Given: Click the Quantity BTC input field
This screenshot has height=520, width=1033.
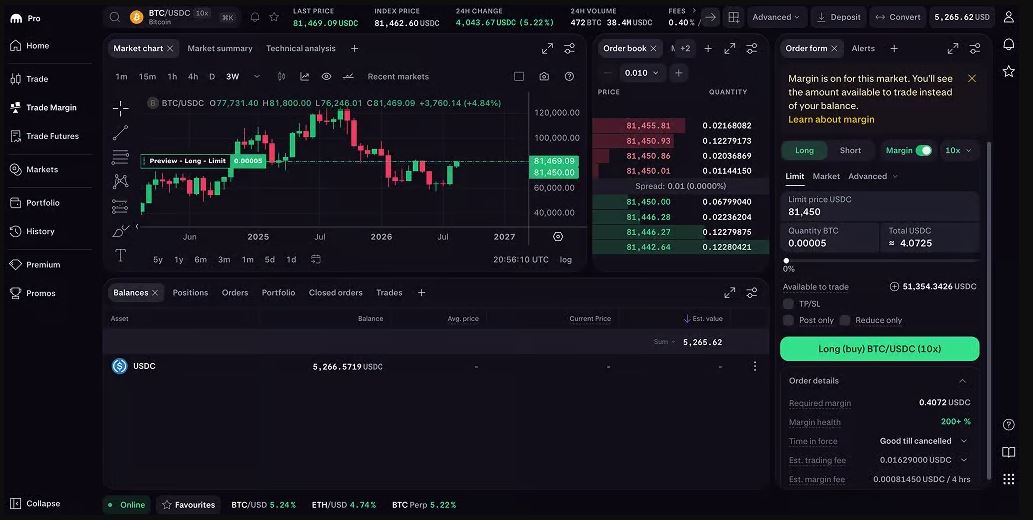Looking at the screenshot, I should (x=830, y=237).
